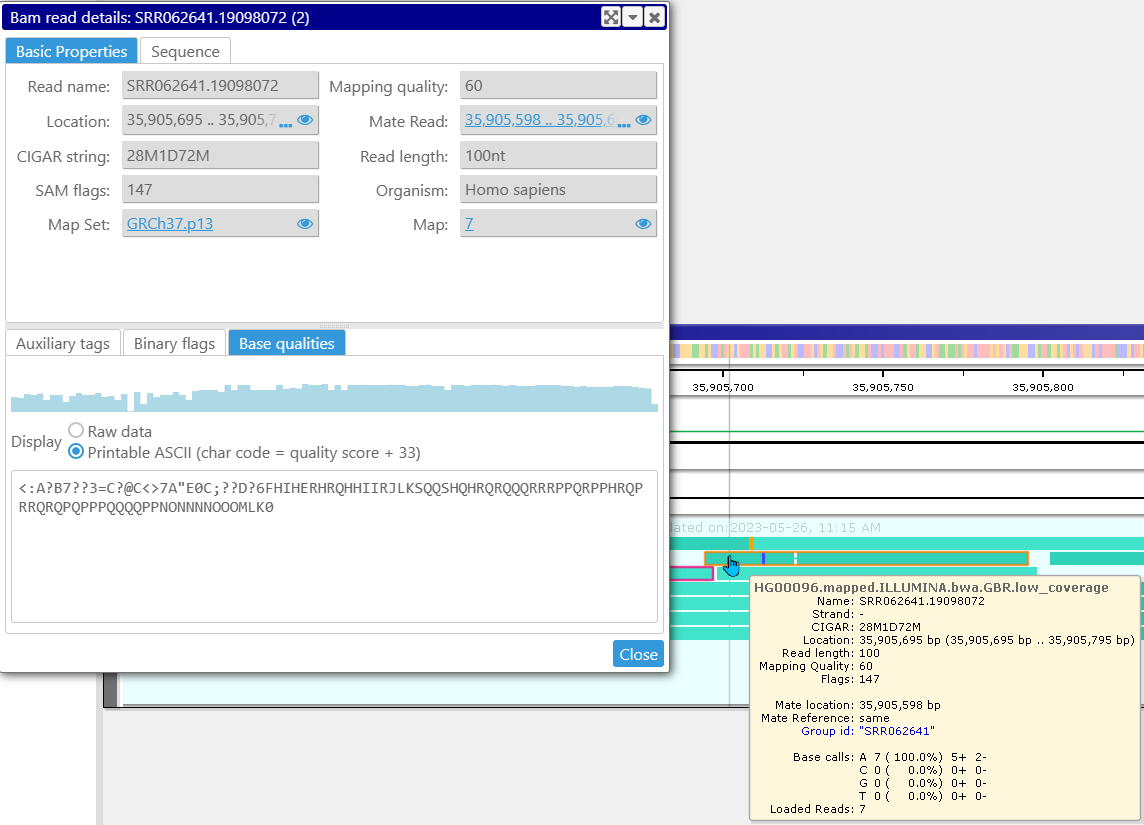The height and width of the screenshot is (825, 1144).
Task: Click the SAM flags field
Action: pos(220,190)
